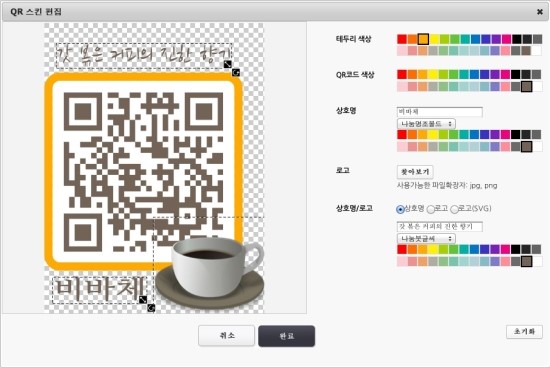
Task: Pick indigo in the 상호명 color palette
Action: [485, 134]
